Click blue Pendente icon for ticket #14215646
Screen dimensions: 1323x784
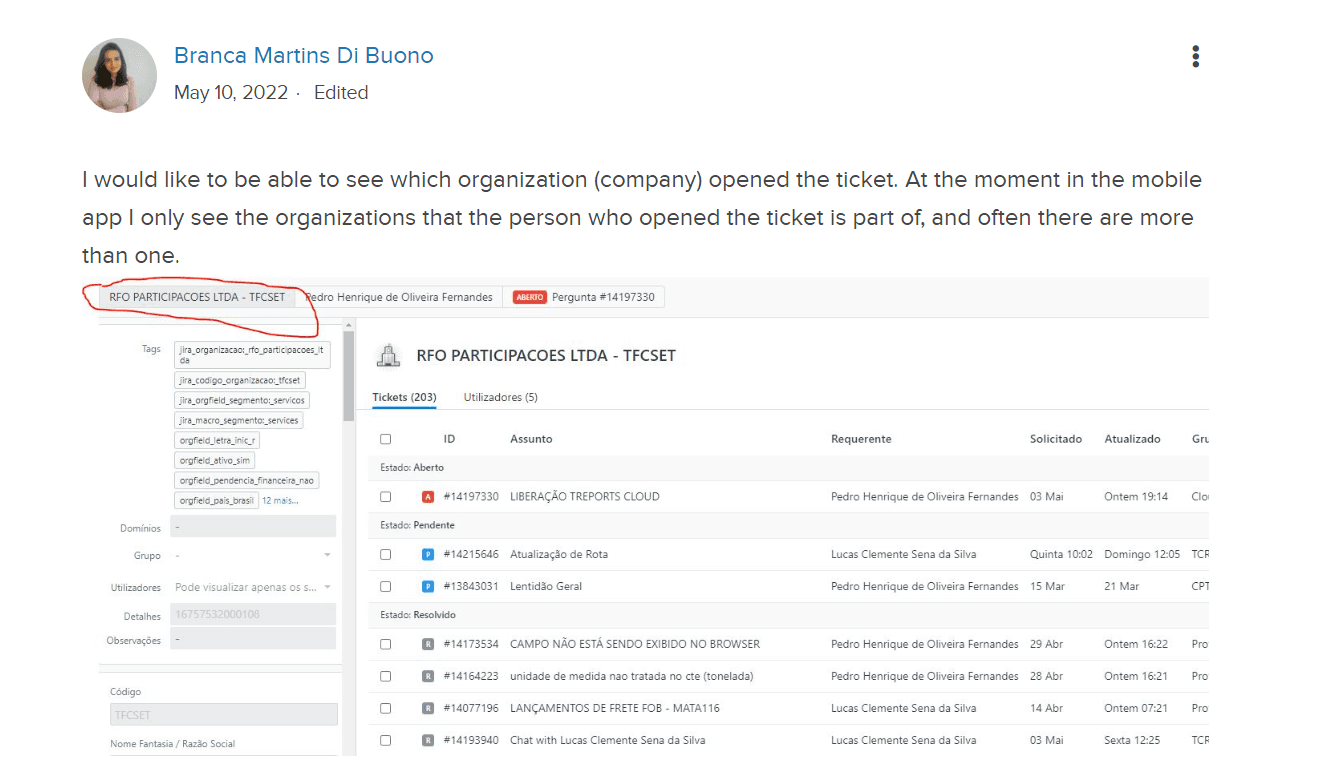[428, 555]
